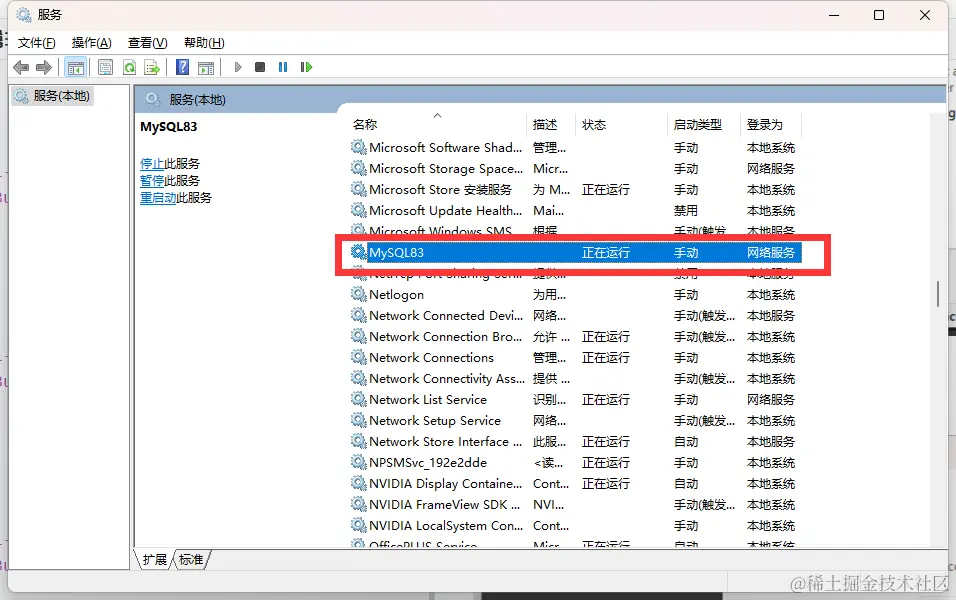The width and height of the screenshot is (956, 600).
Task: Select Microsoft Update Health service row
Action: tap(576, 210)
